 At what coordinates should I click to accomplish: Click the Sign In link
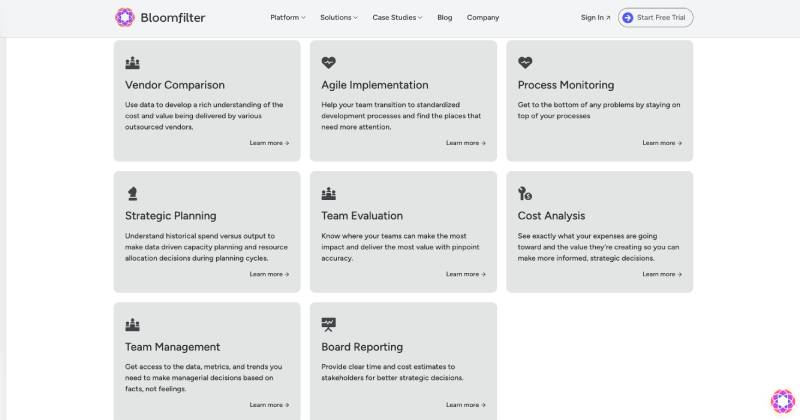point(595,17)
